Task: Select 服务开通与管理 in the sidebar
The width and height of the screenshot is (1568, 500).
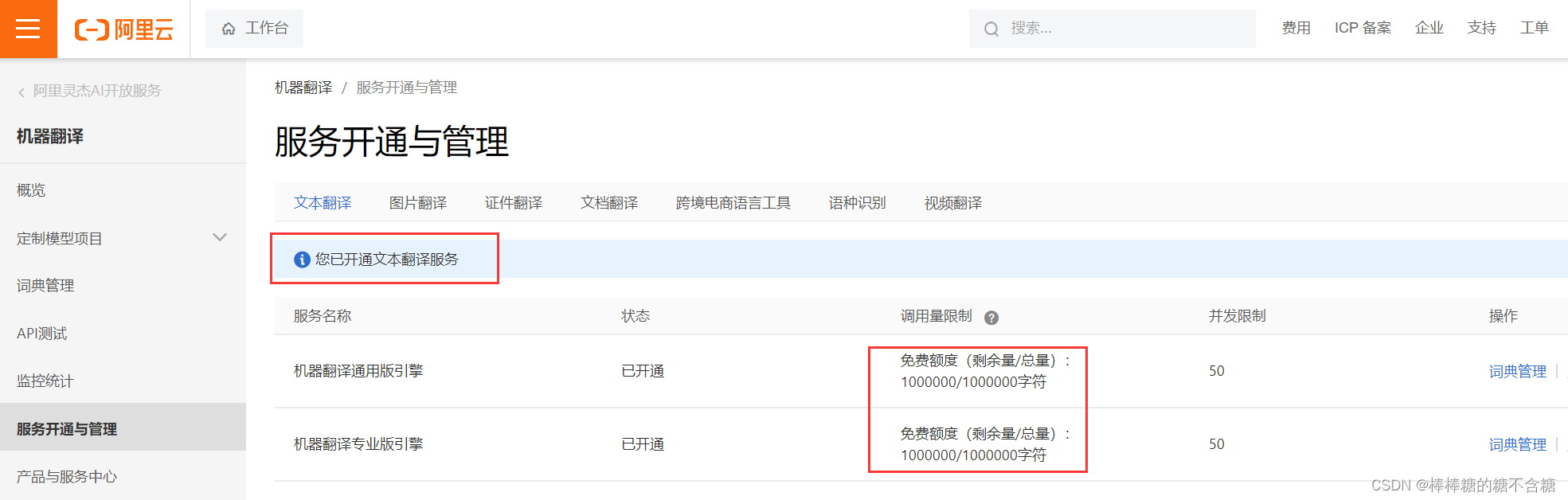Action: tap(123, 428)
